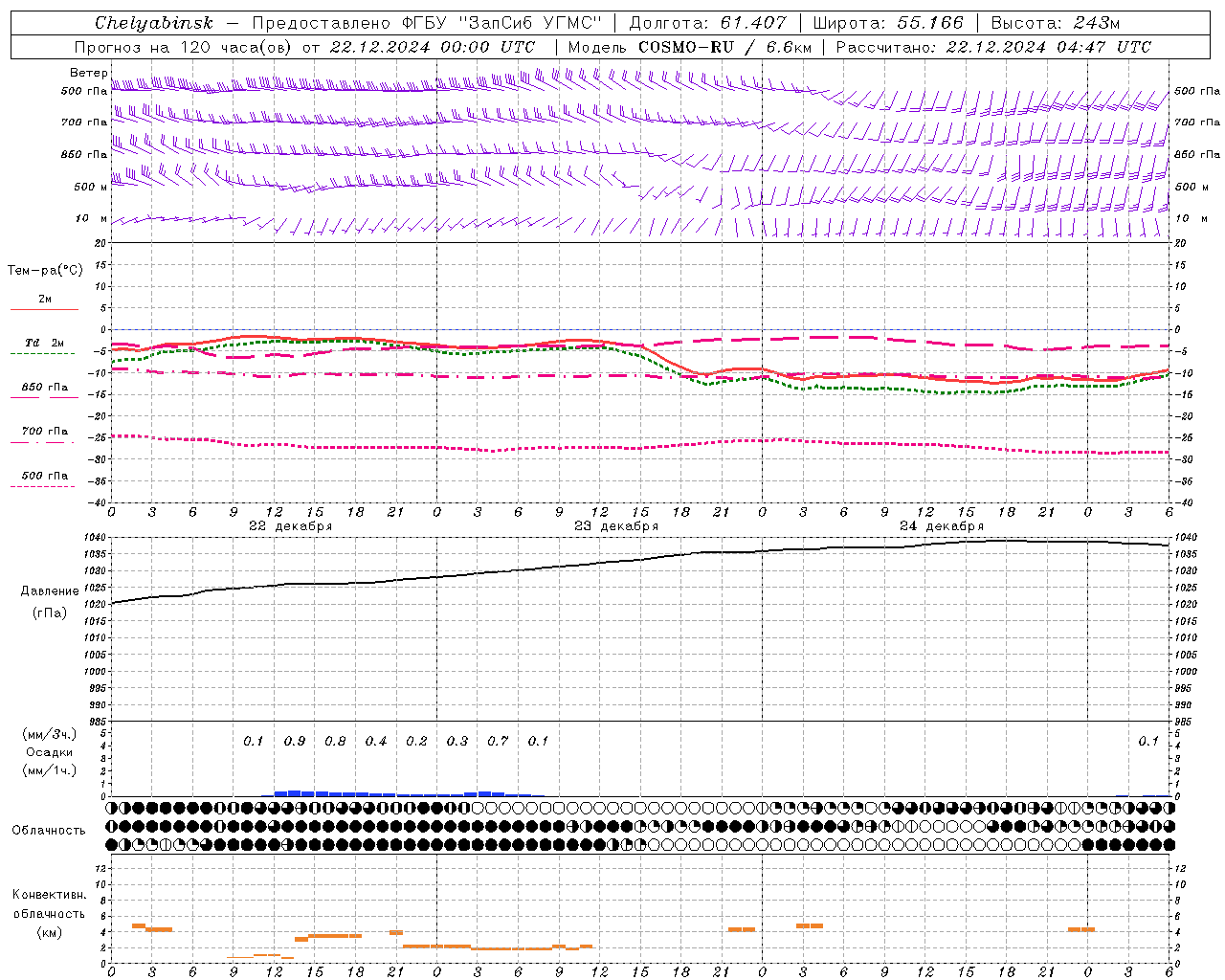Click the "0.3" precipitation value
The width and height of the screenshot is (1225, 980).
pyautogui.click(x=457, y=741)
